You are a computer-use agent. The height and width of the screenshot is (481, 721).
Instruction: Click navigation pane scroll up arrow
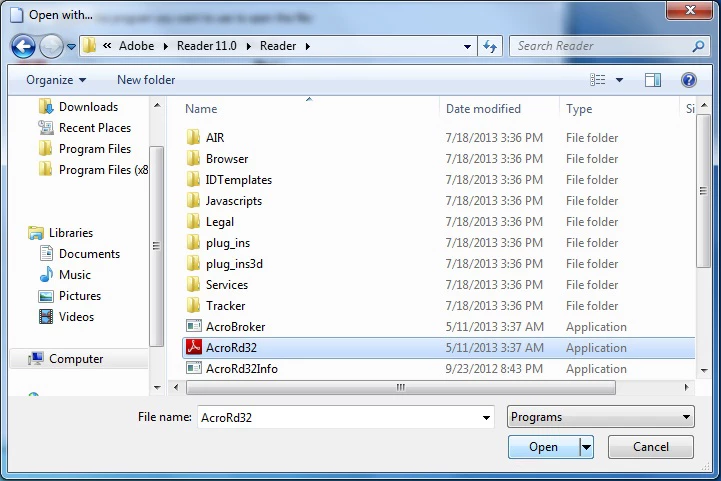coord(157,105)
